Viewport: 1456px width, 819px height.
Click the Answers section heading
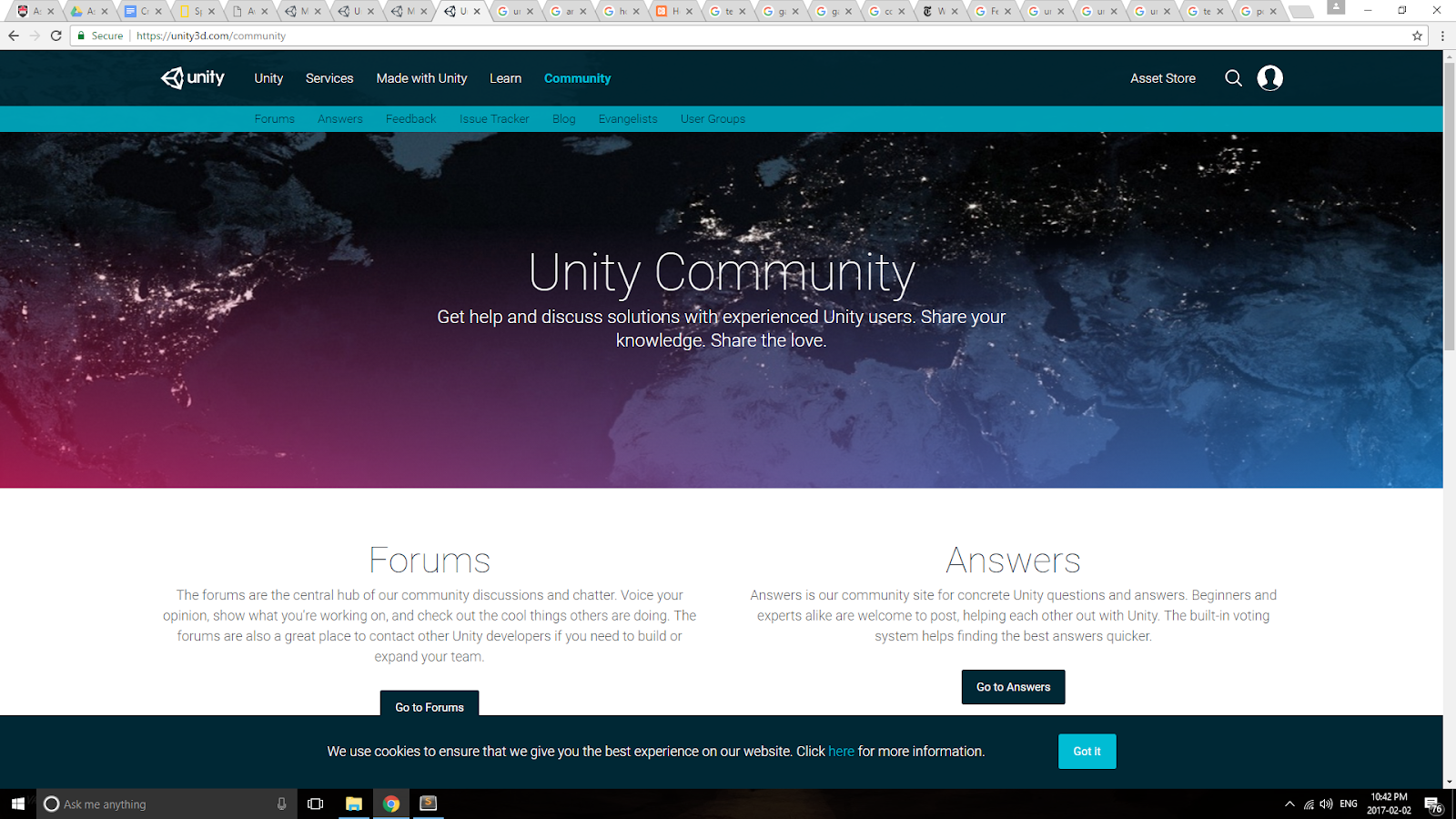pos(1013,561)
